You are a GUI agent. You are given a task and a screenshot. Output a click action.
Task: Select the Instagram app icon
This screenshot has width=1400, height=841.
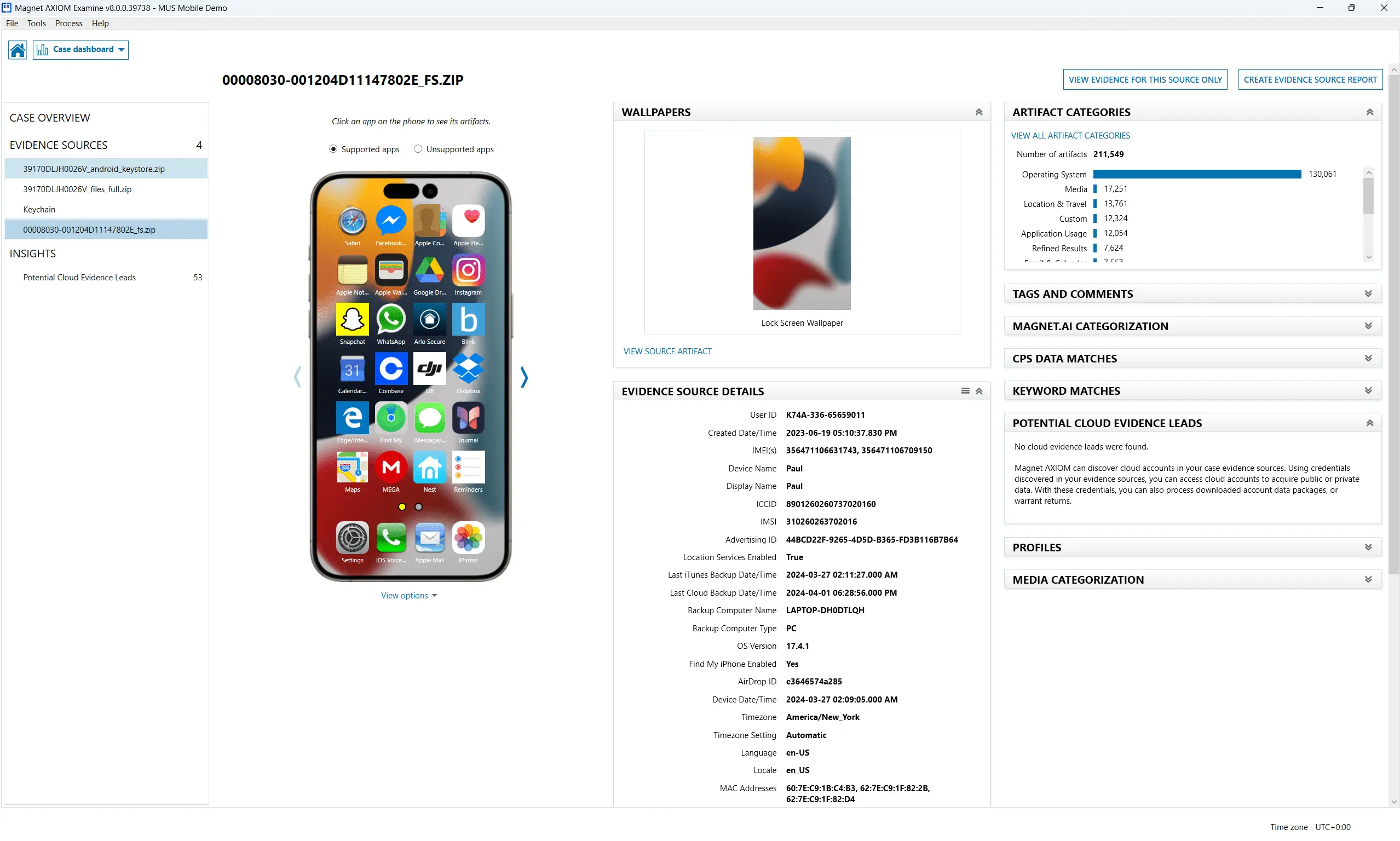pos(468,269)
